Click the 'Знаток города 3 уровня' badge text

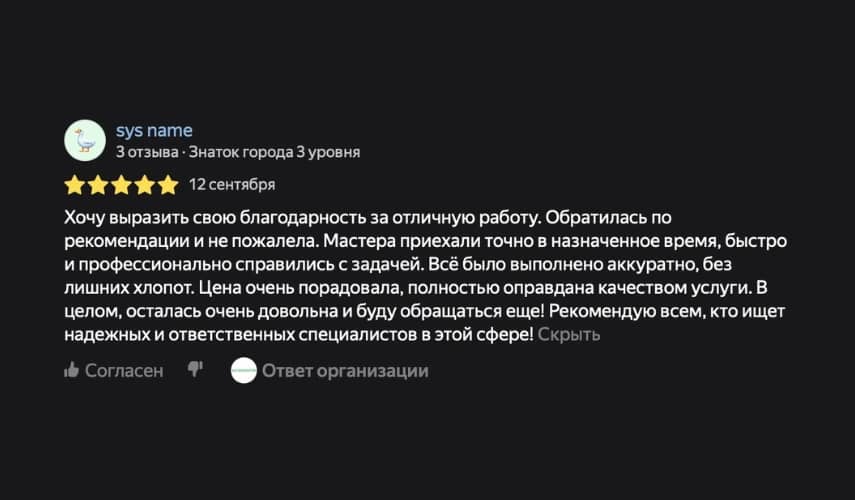click(274, 153)
